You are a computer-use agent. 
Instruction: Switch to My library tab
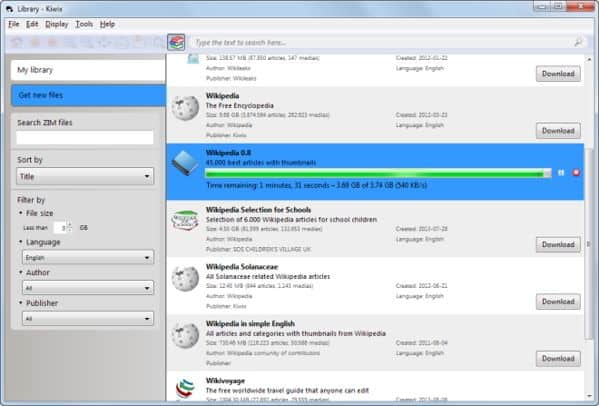coord(88,70)
